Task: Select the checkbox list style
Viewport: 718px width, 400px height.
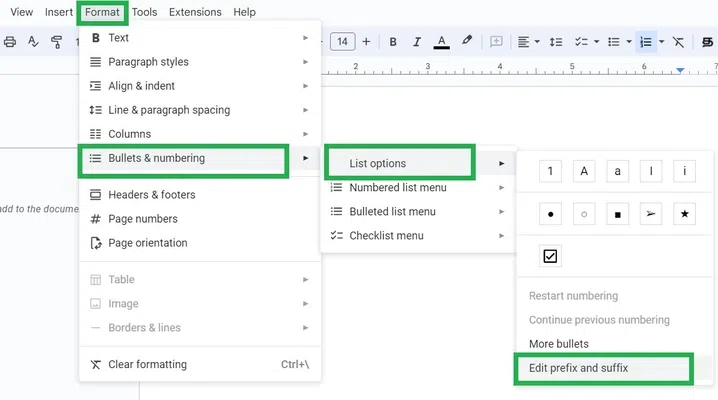Action: coord(550,257)
